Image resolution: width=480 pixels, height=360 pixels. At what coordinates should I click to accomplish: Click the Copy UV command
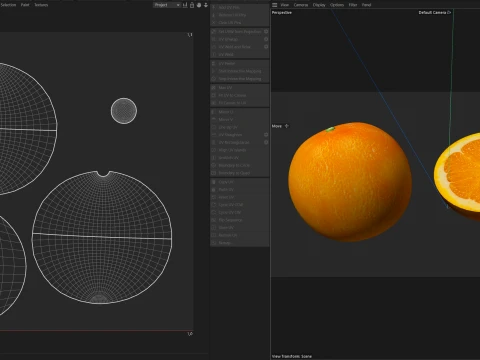[239, 182]
